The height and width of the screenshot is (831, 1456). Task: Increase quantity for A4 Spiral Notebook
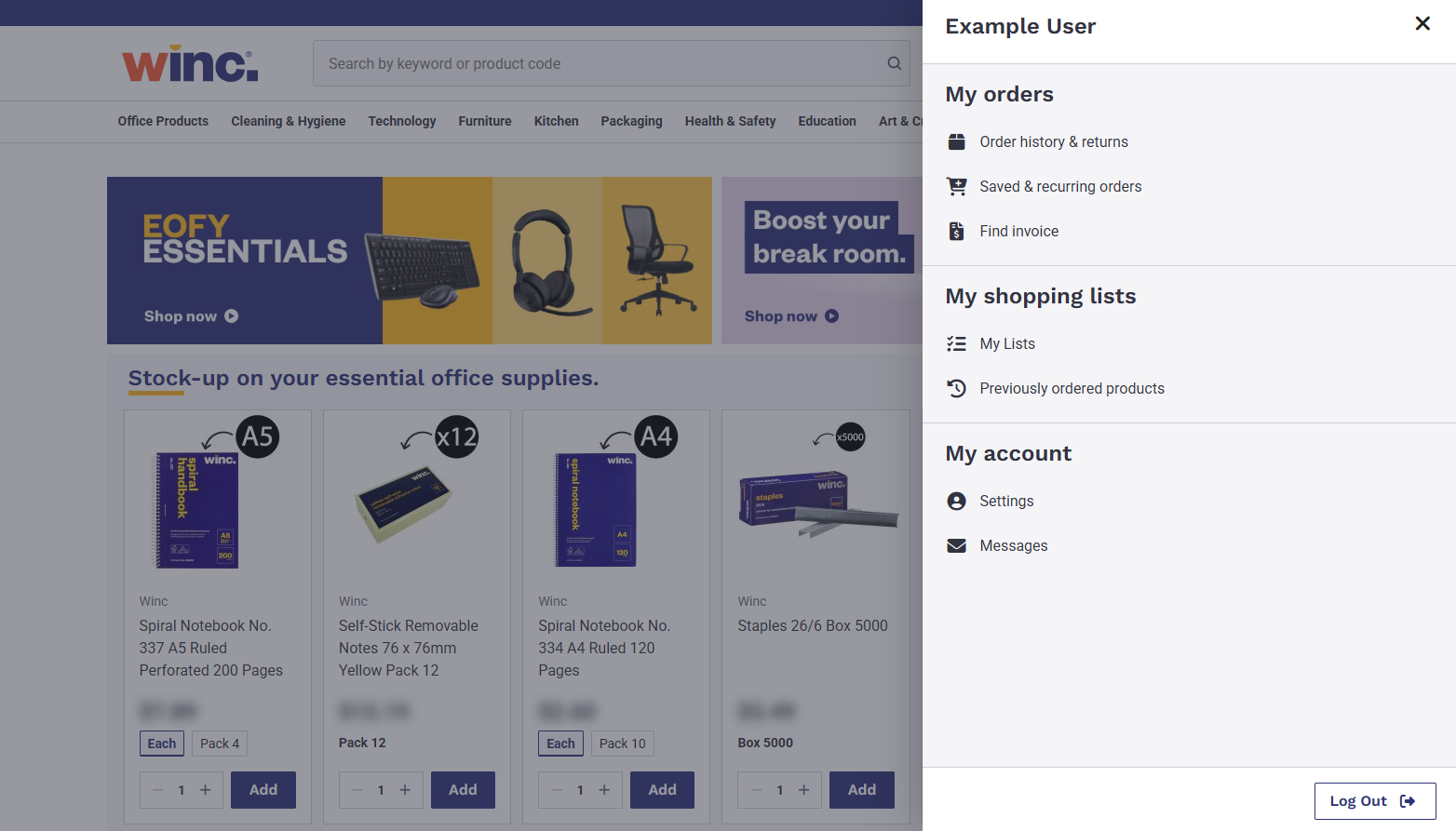(x=604, y=790)
